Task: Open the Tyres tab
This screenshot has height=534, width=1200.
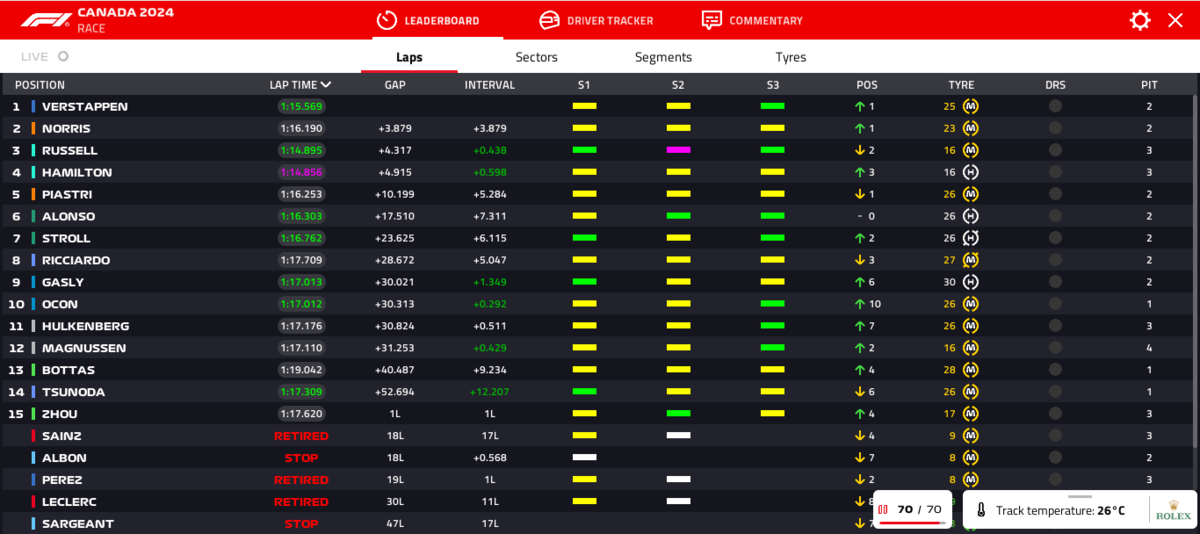Action: [790, 57]
